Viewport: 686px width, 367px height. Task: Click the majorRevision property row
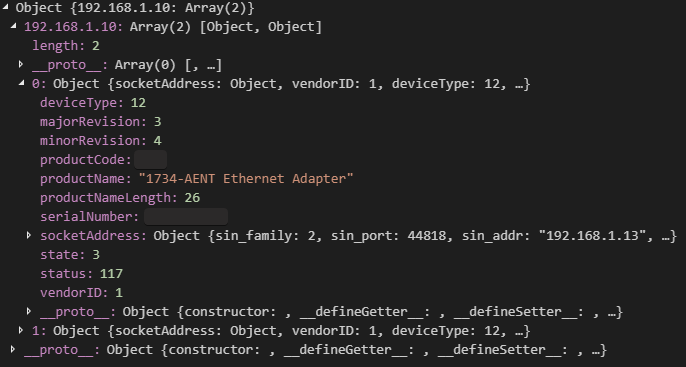coord(101,122)
